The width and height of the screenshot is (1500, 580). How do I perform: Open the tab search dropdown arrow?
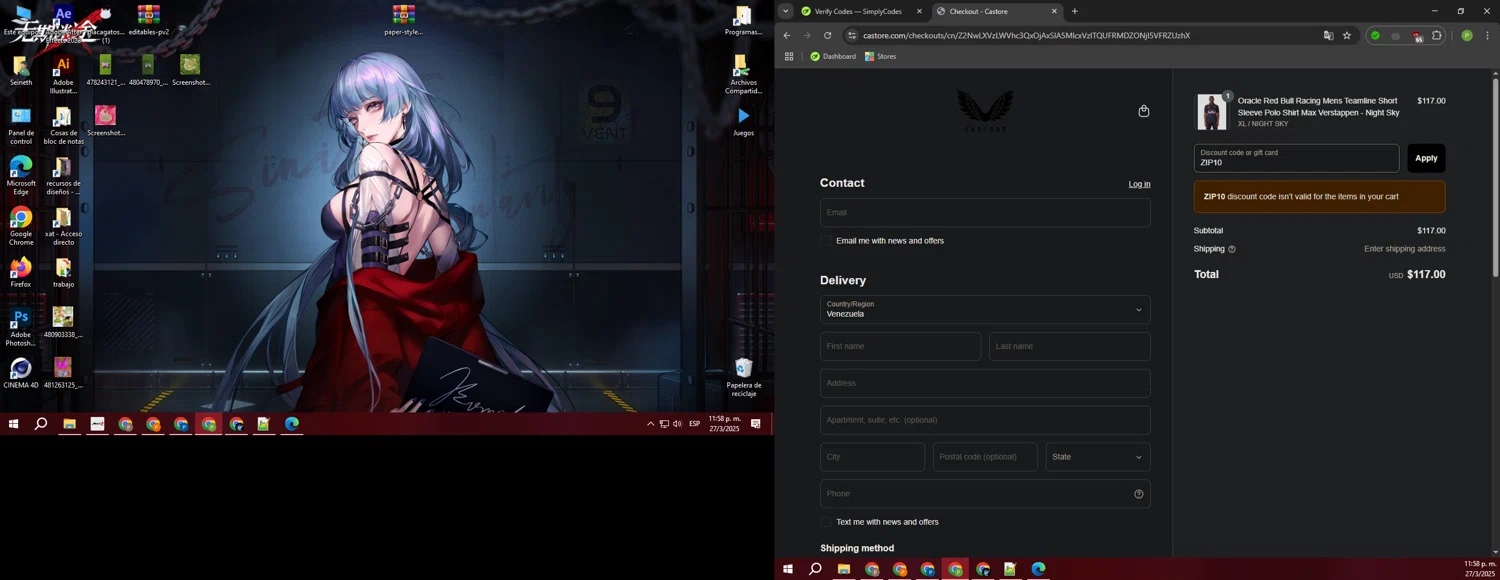pos(786,12)
